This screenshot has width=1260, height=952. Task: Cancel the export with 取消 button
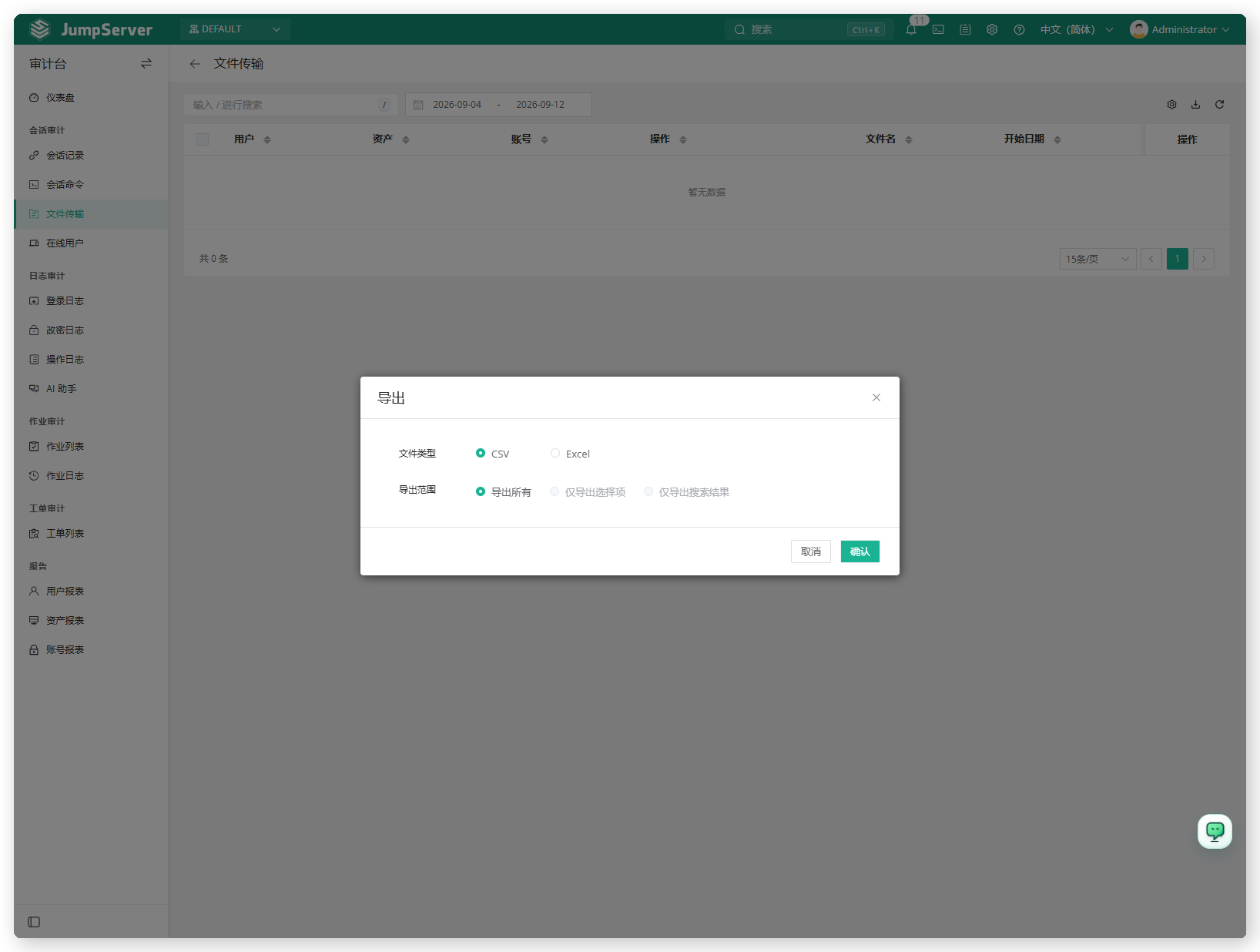[x=811, y=551]
